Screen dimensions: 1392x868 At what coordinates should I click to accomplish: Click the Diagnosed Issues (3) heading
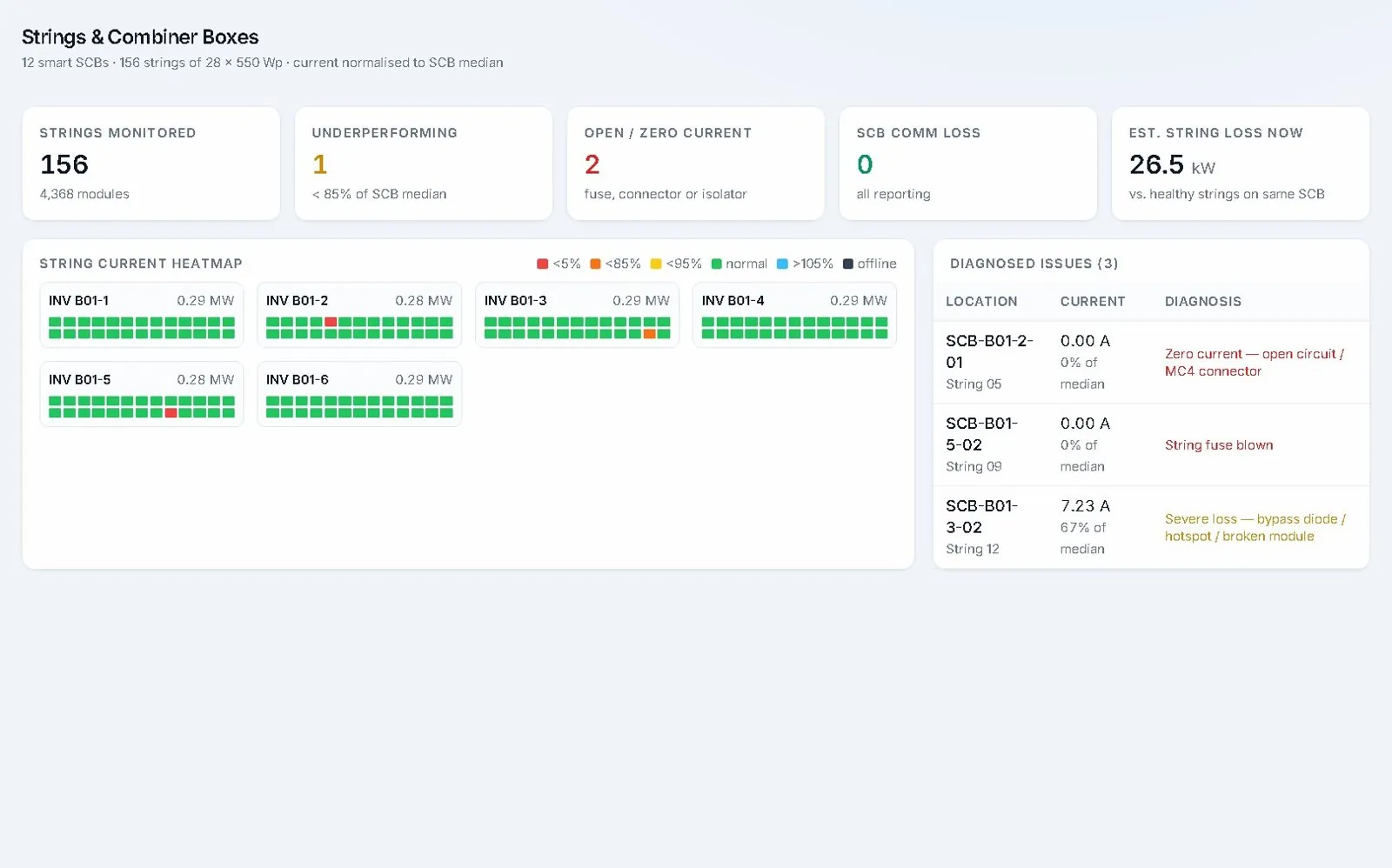click(x=1034, y=264)
